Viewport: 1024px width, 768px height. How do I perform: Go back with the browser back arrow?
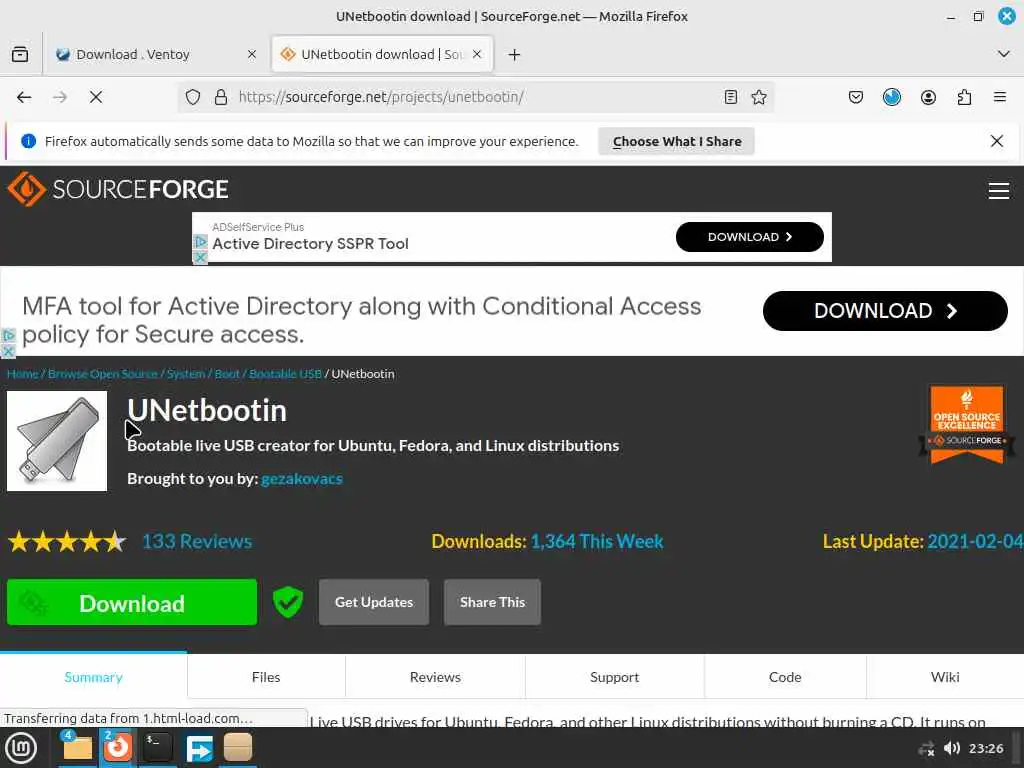point(24,97)
